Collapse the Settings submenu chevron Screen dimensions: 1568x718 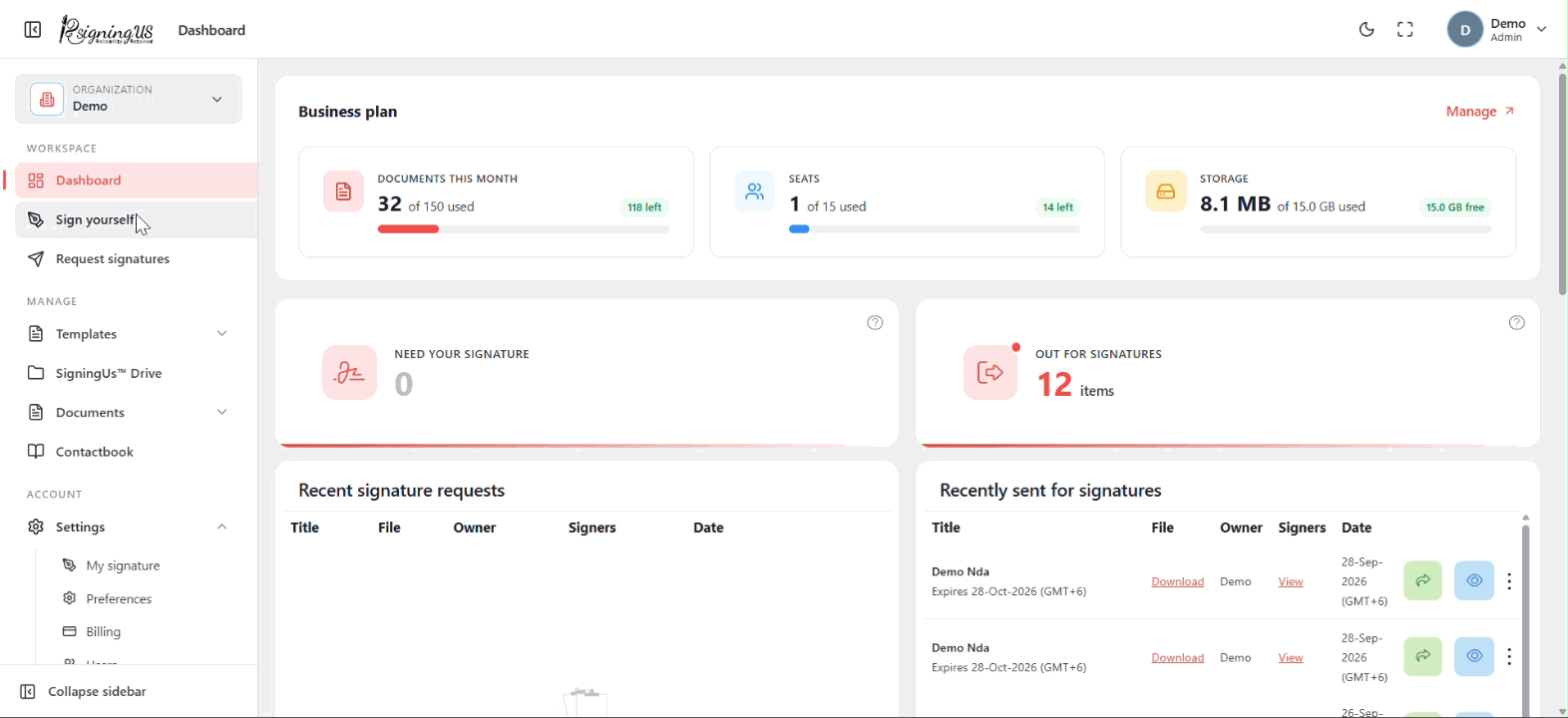tap(221, 527)
